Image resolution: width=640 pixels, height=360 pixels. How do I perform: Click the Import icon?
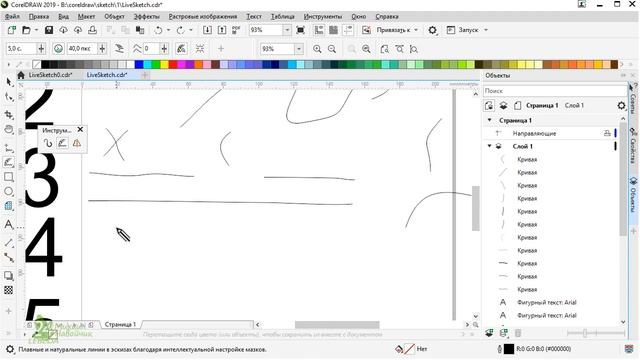tap(207, 30)
